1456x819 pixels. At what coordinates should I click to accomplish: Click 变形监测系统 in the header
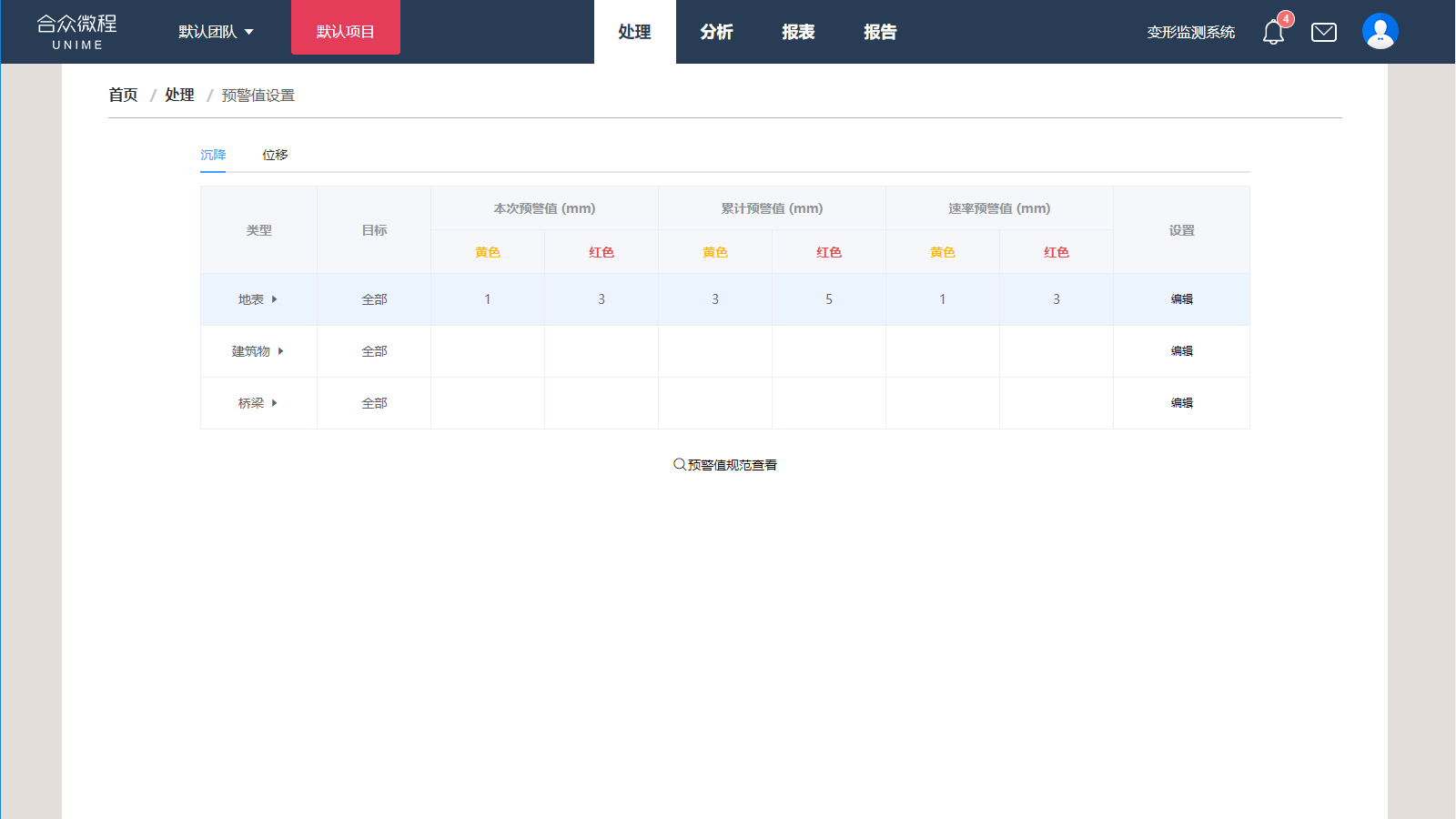(1190, 33)
